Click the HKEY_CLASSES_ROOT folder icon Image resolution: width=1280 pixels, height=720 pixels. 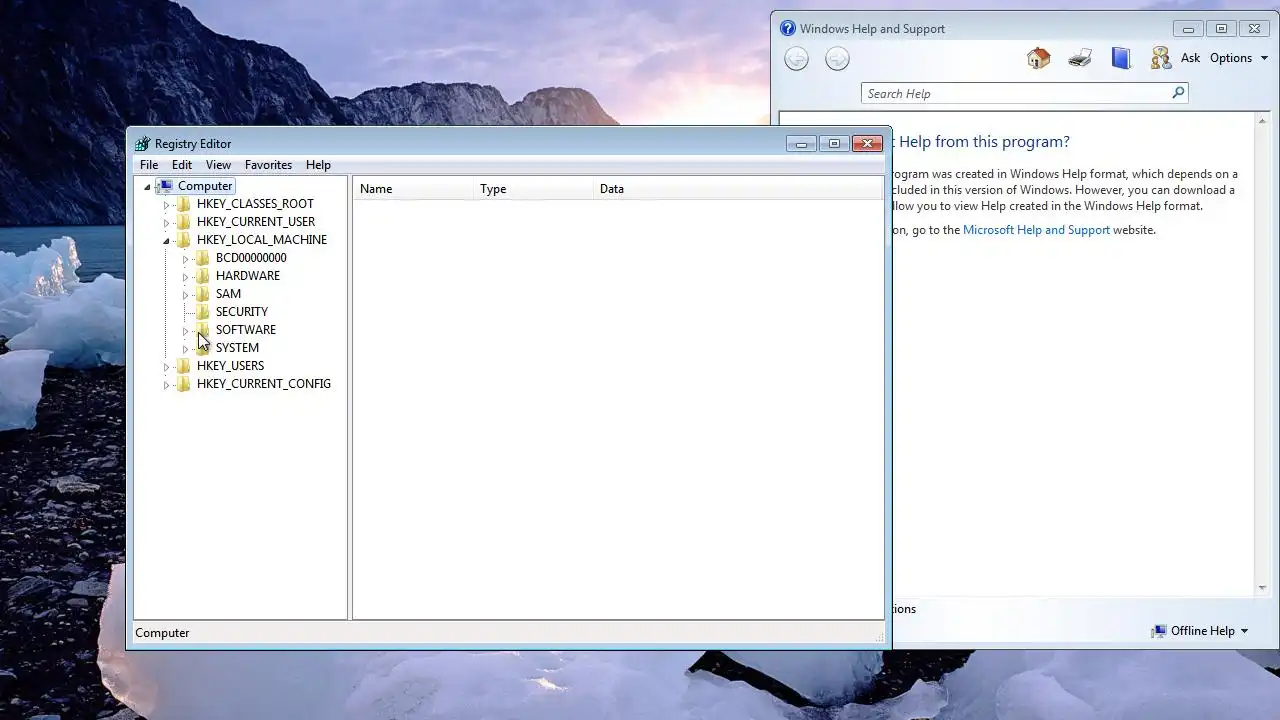click(x=183, y=204)
